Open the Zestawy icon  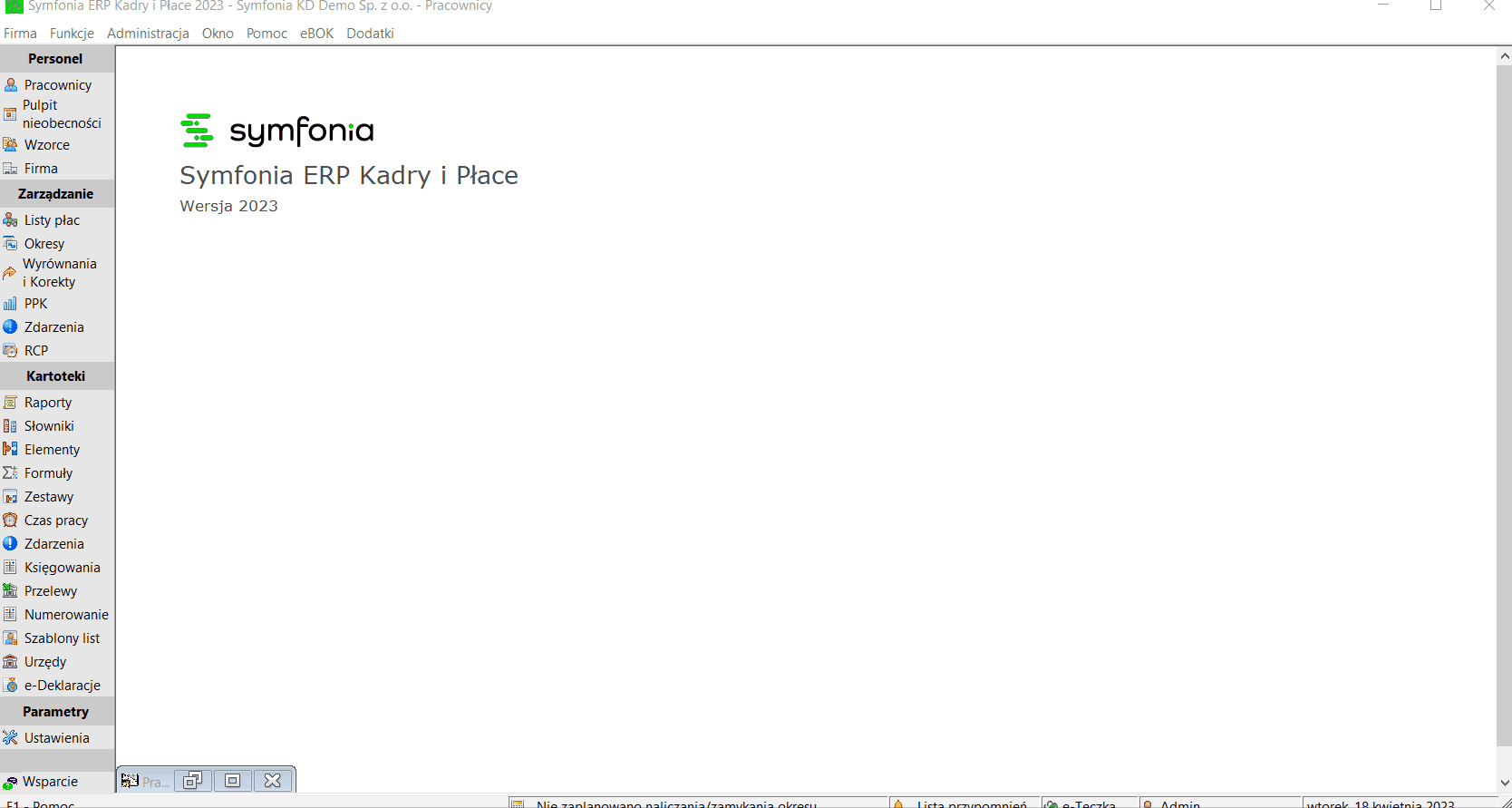click(11, 496)
